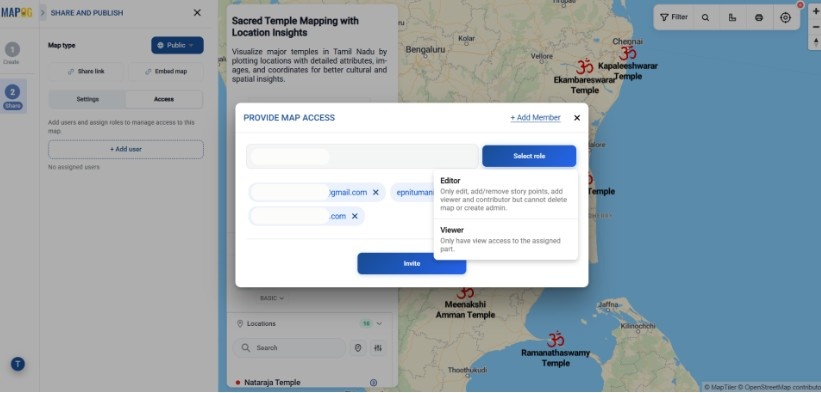
Task: Collapse the Locations section chevron
Action: [379, 324]
